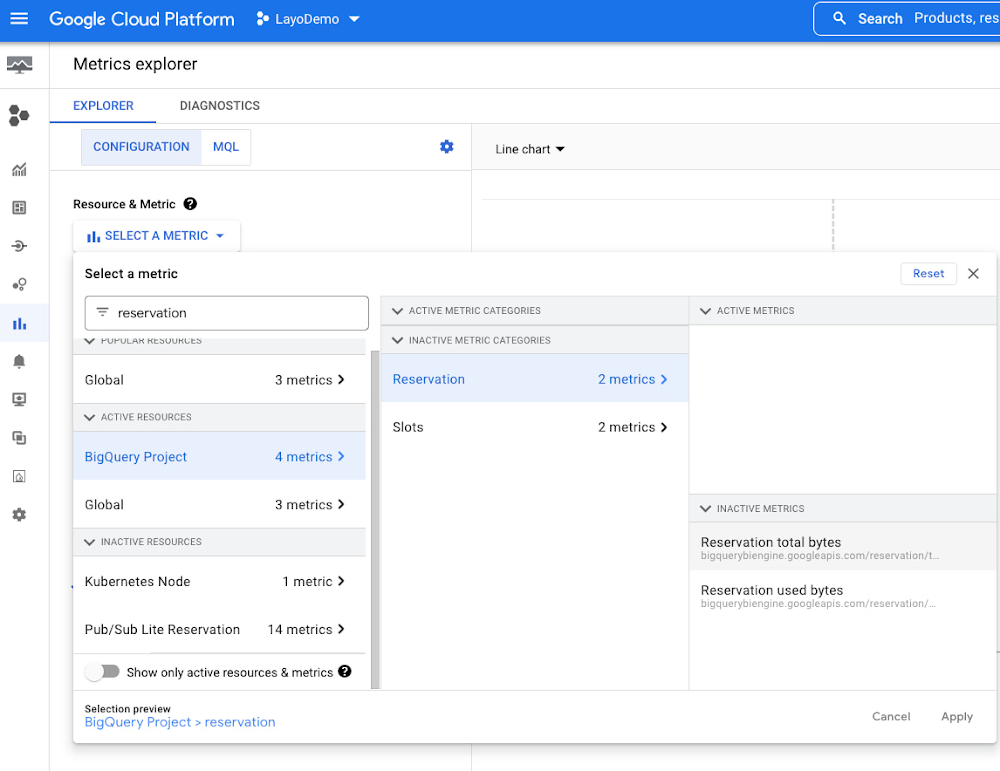The width and height of the screenshot is (1000, 771).
Task: Click the Reset button
Action: 928,274
